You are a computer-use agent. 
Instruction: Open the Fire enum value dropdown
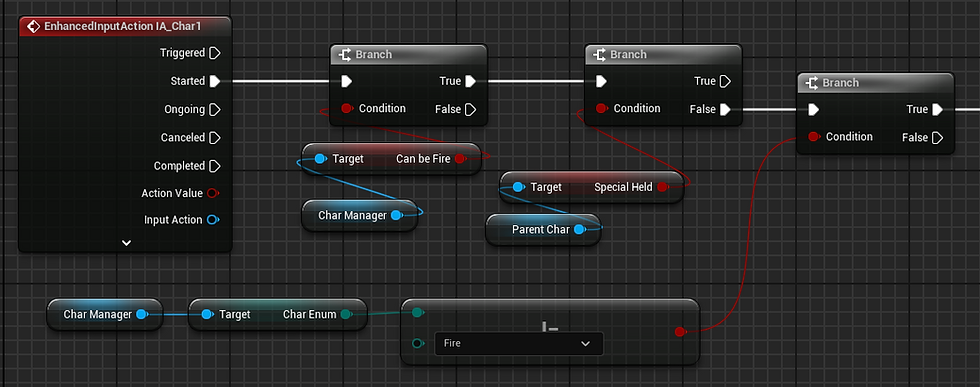point(519,343)
